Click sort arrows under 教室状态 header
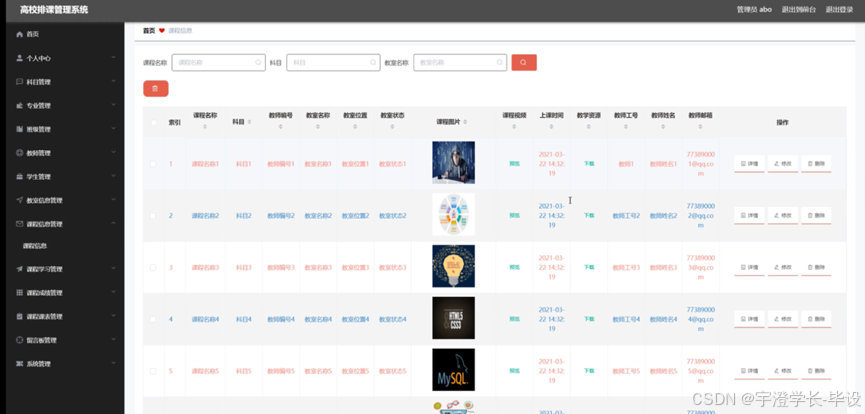This screenshot has height=414, width=865. (393, 127)
